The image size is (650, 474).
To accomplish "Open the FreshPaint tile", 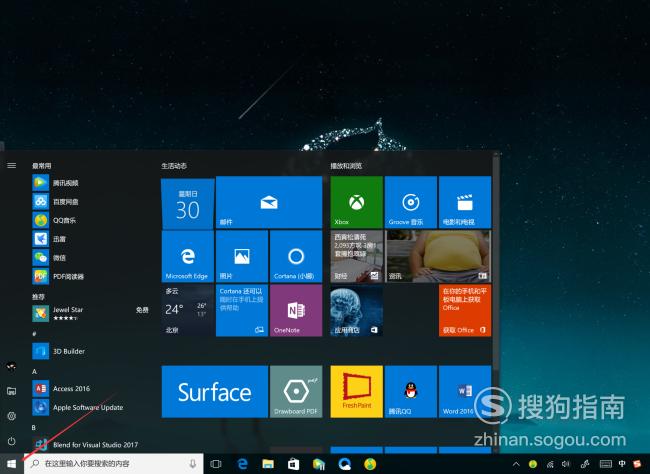I will tap(357, 391).
